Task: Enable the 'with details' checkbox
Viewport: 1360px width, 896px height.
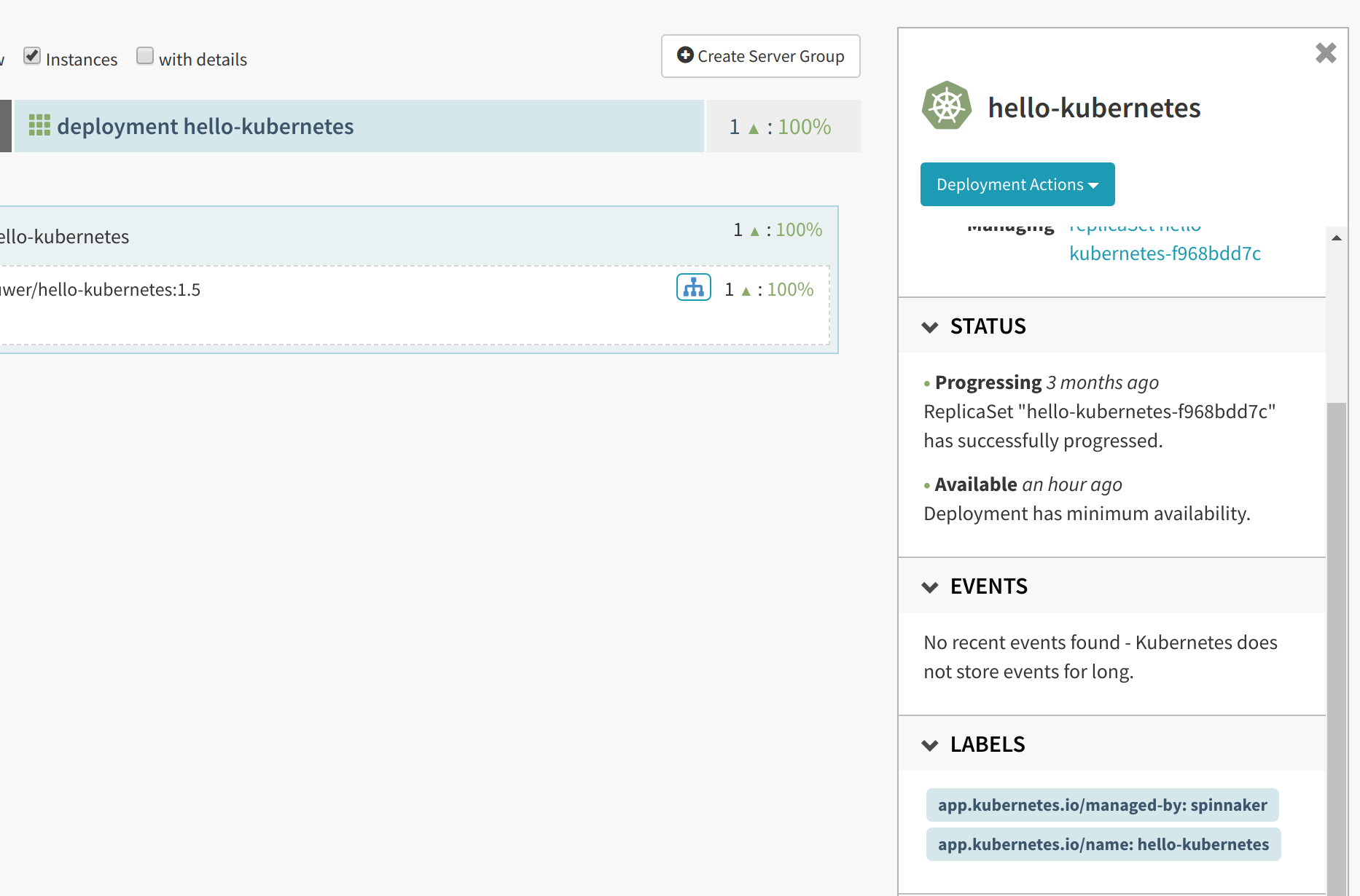Action: click(145, 56)
